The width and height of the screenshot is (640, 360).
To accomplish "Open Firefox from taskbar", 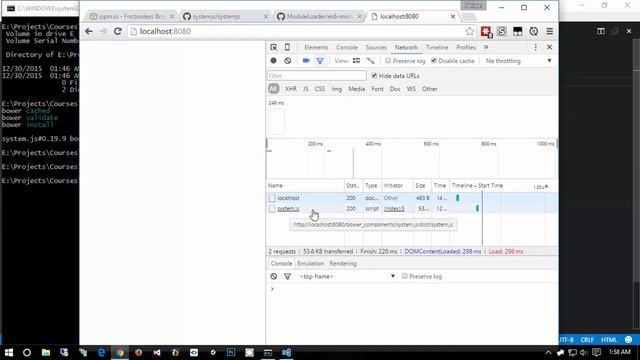I will [x=138, y=352].
